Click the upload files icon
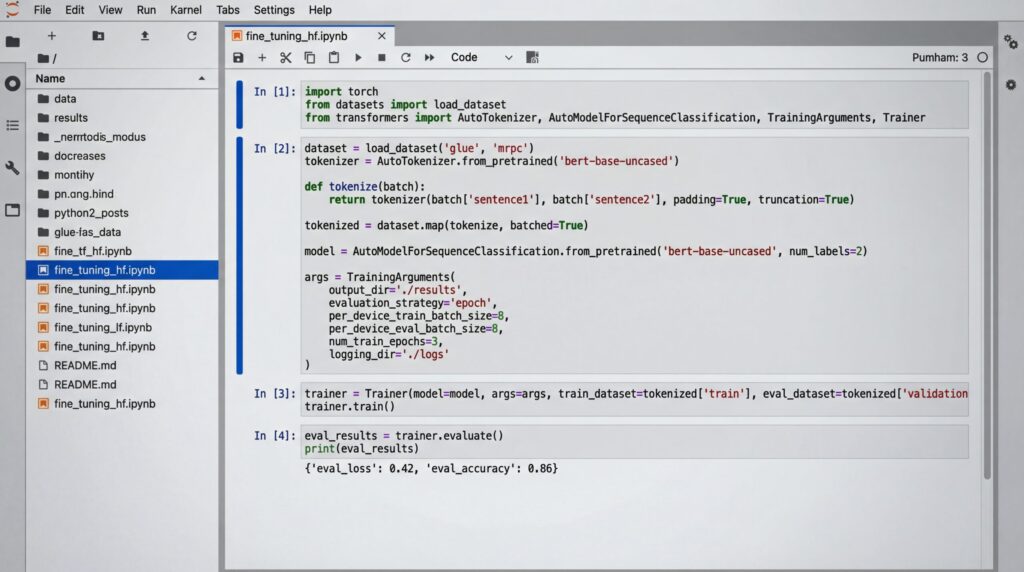1024x572 pixels. coord(145,36)
